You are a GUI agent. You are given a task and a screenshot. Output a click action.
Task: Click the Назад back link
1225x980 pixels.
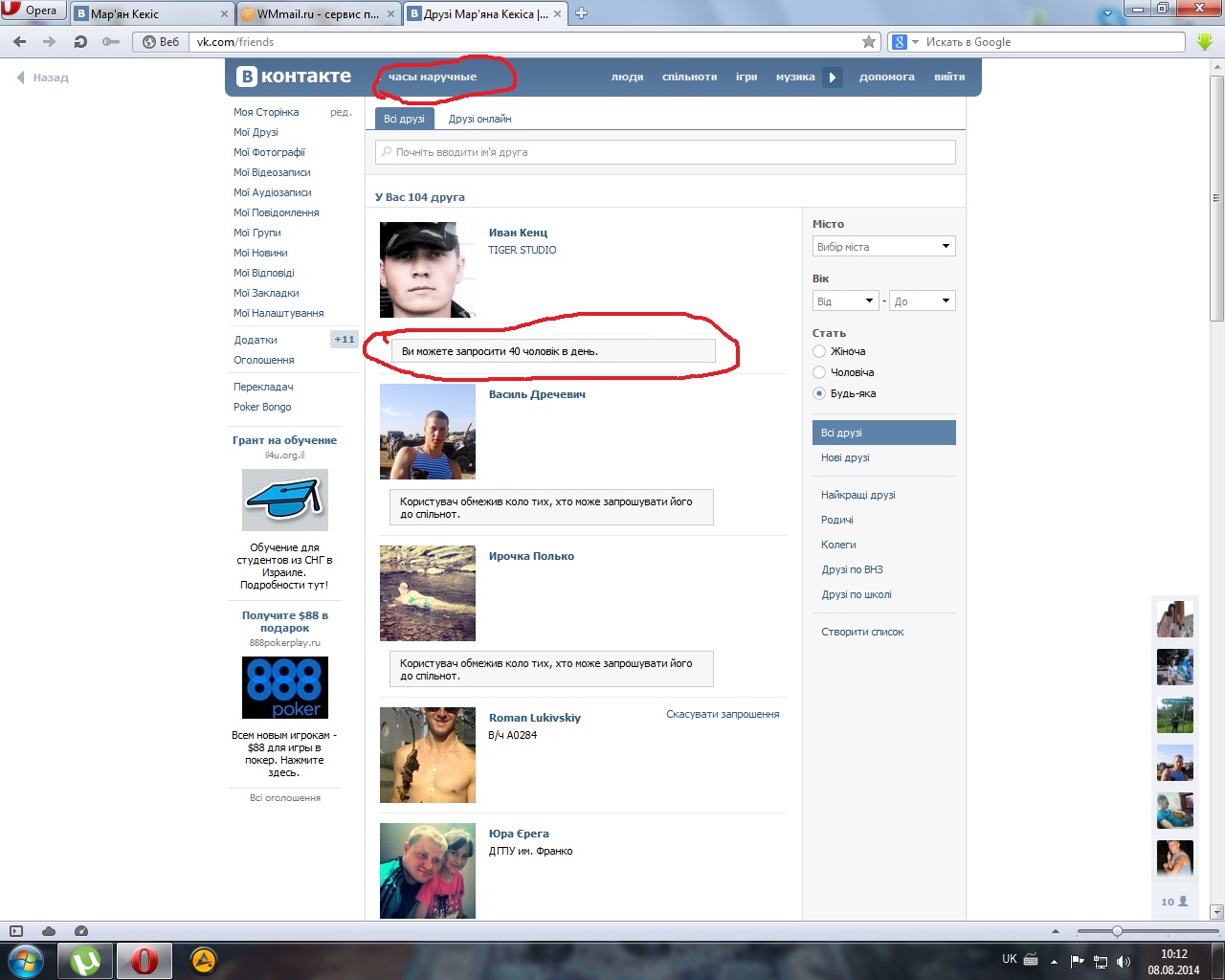coord(43,78)
